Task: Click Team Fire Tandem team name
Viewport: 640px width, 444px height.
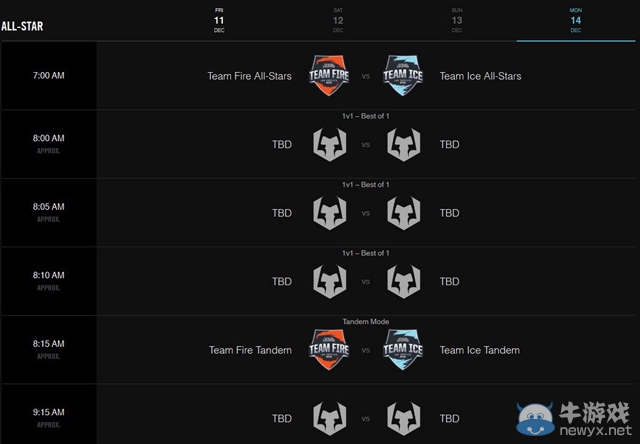Action: 250,350
